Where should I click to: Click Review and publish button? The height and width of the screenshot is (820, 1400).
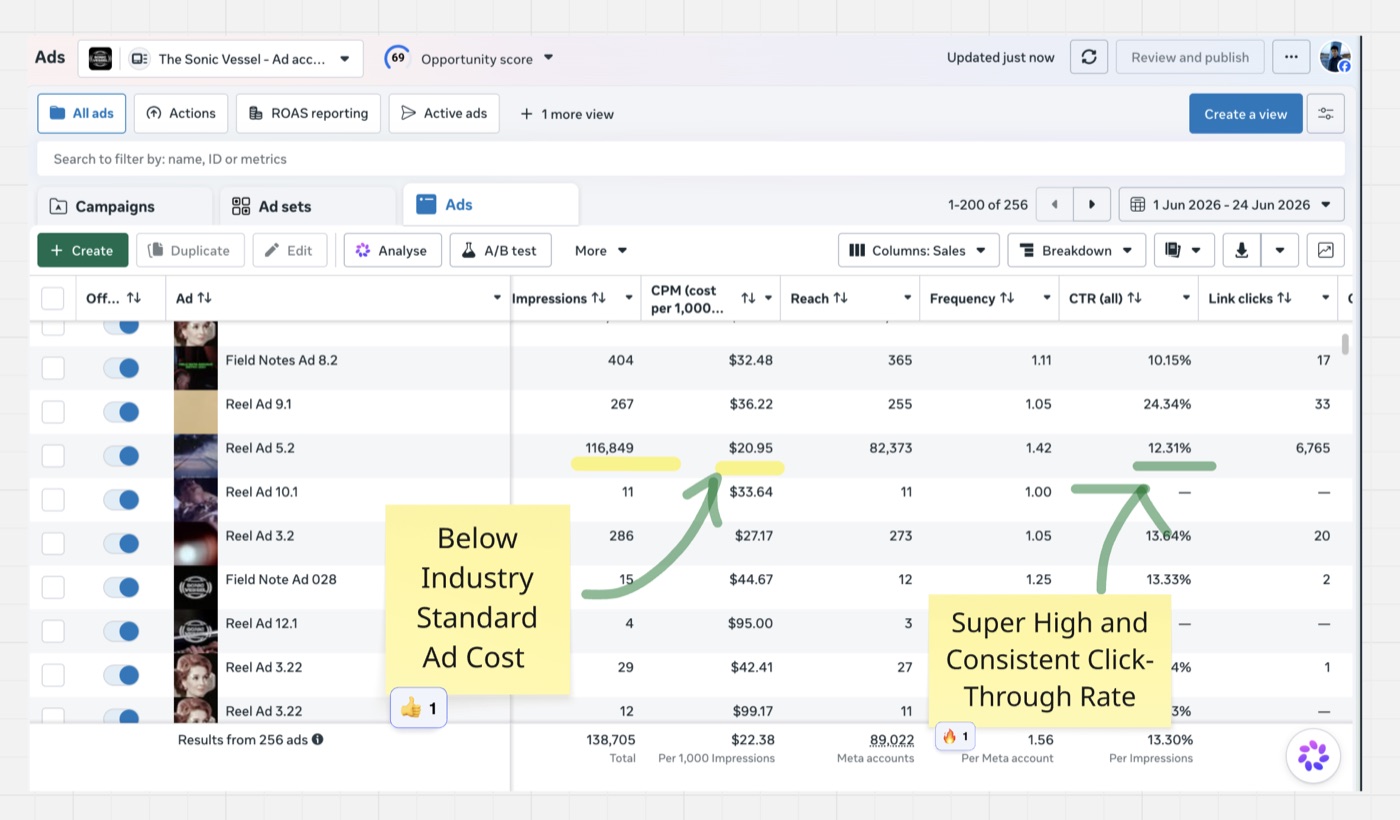coord(1190,57)
